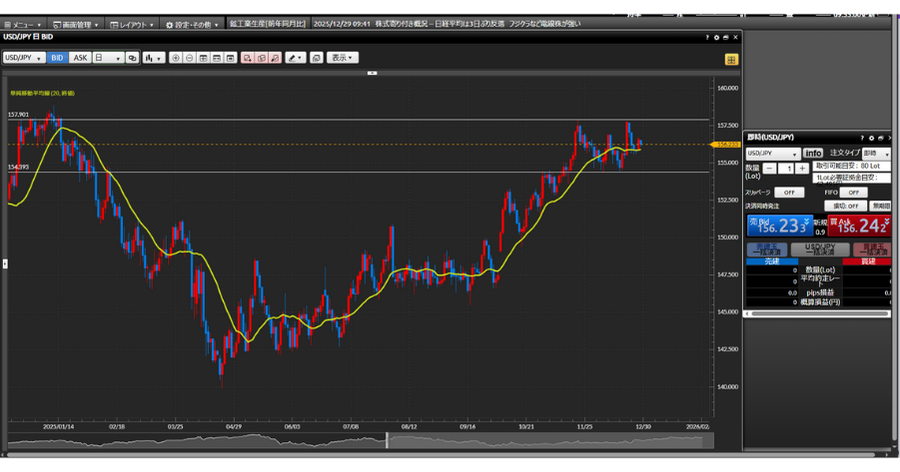Click the compare chart icon beside timeframe dropdown
The height and width of the screenshot is (472, 900).
point(132,58)
